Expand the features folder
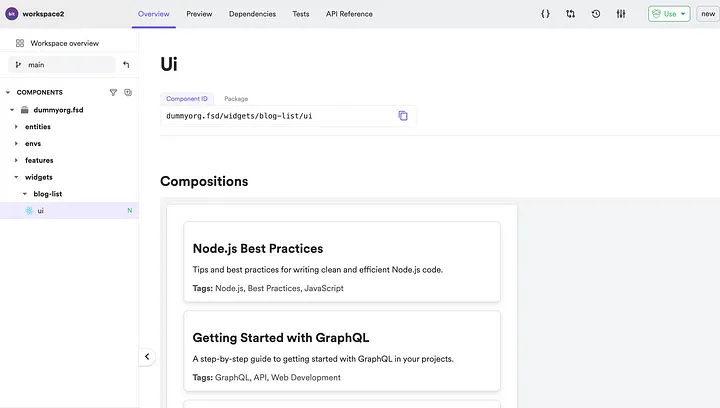 coord(39,160)
